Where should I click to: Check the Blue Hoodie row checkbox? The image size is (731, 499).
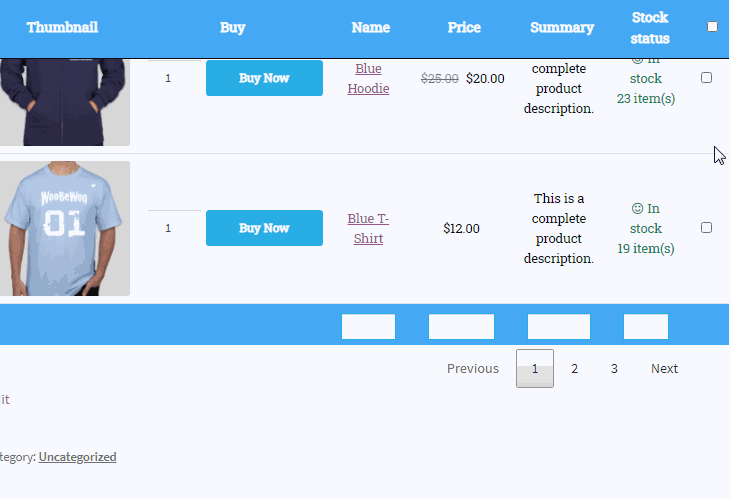coord(706,77)
